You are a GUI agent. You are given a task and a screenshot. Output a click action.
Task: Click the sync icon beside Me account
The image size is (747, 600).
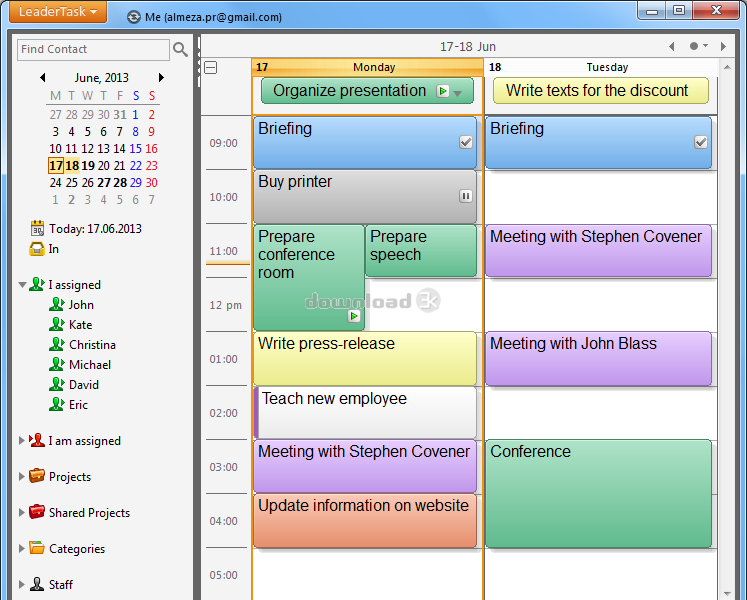point(134,17)
